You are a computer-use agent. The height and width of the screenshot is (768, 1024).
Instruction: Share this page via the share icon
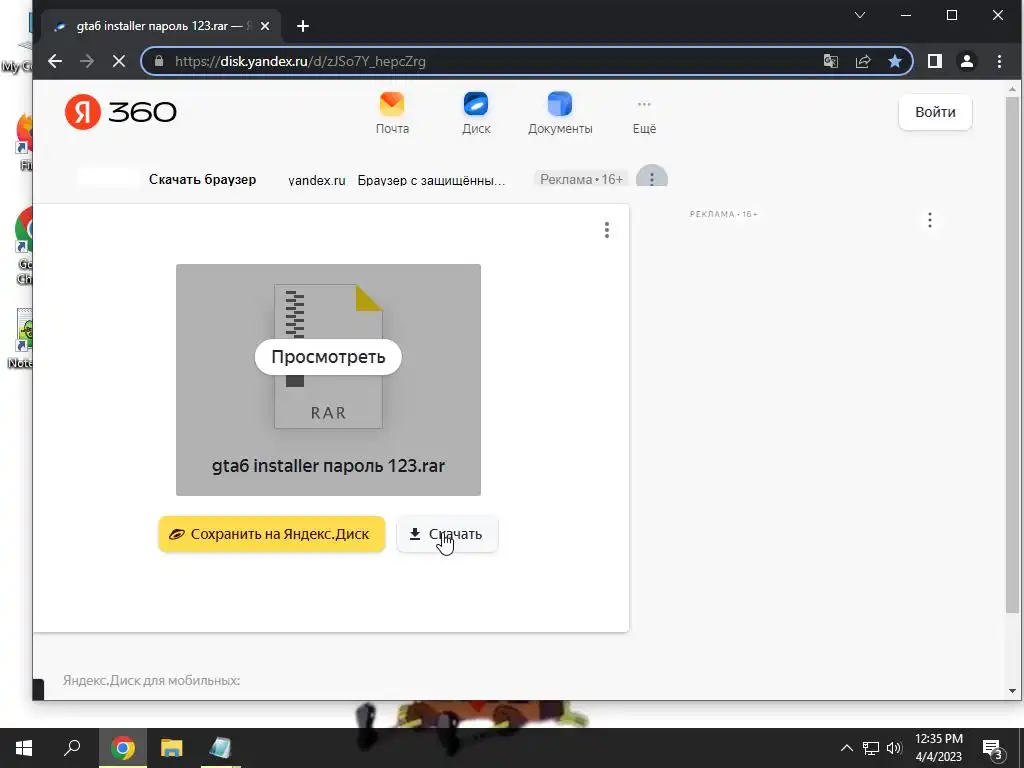coord(863,61)
